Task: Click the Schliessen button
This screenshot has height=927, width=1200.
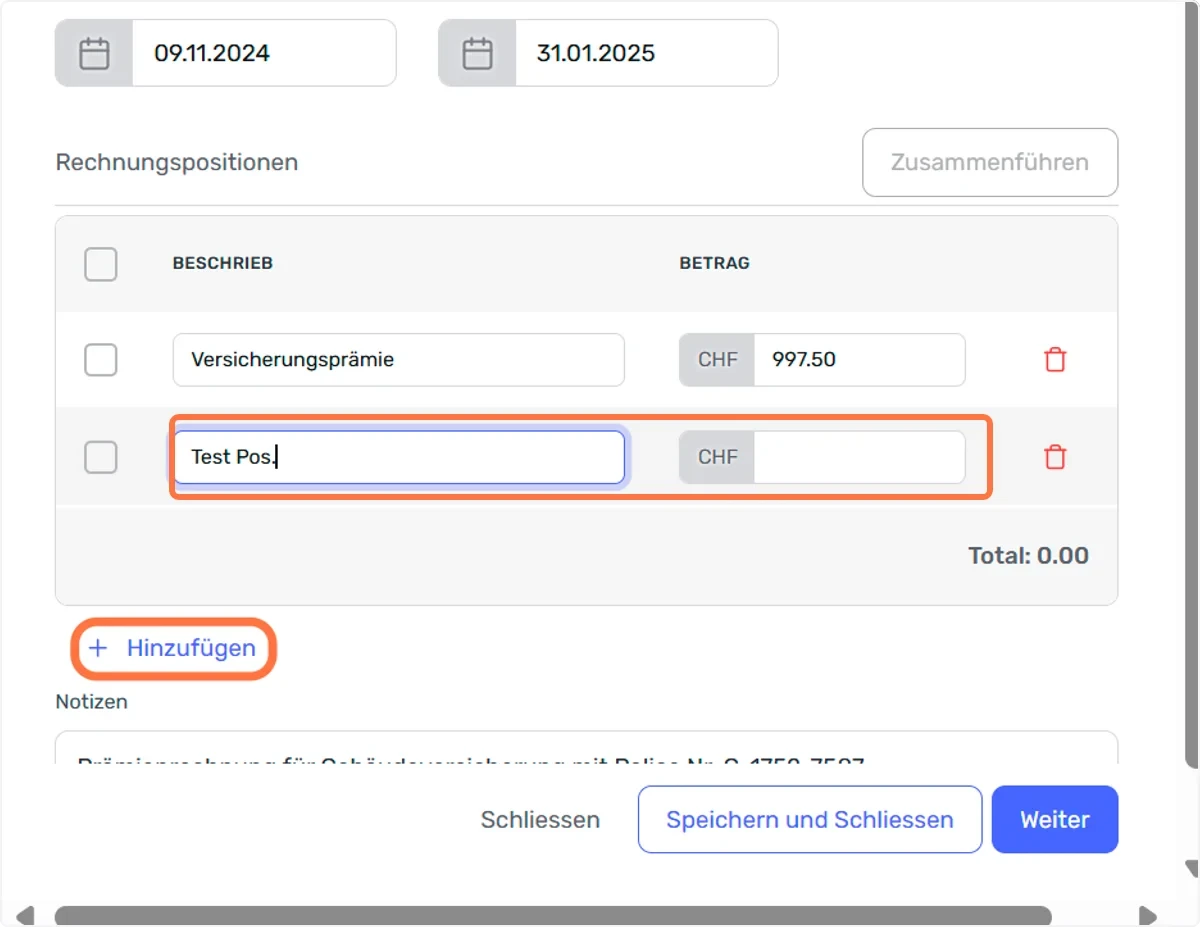Action: click(x=540, y=820)
